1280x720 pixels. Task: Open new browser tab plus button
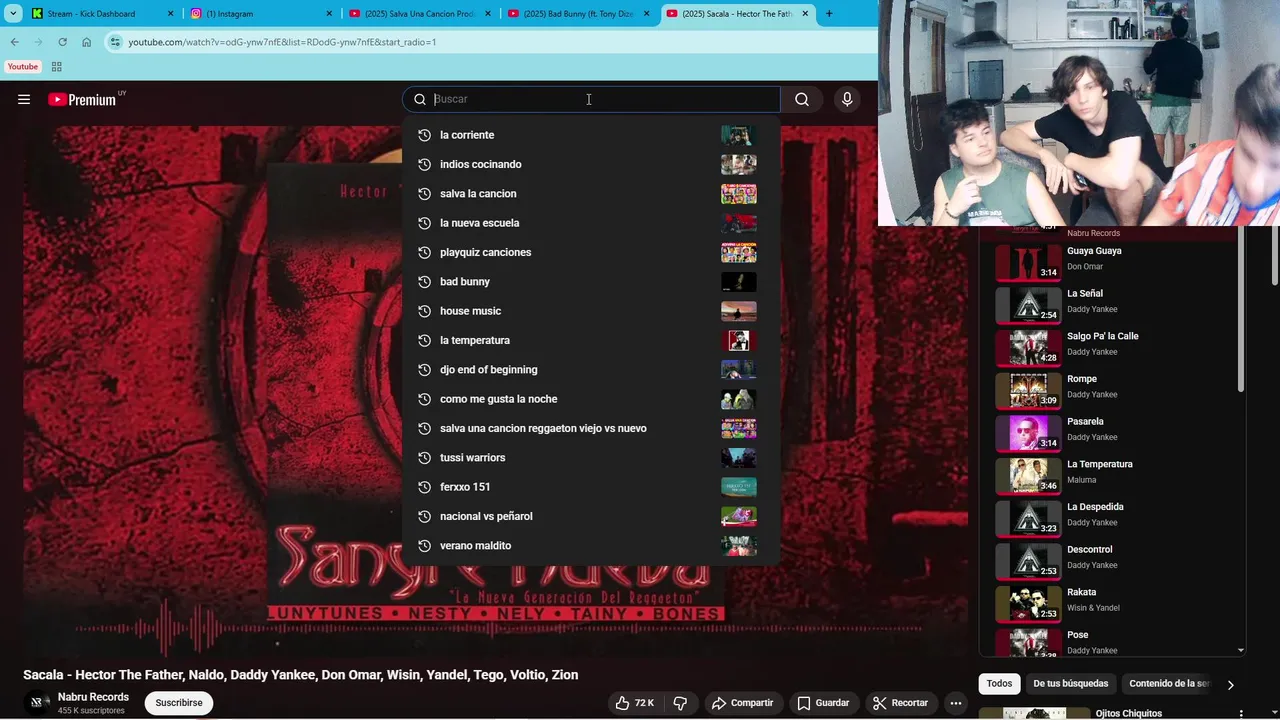[x=828, y=14]
